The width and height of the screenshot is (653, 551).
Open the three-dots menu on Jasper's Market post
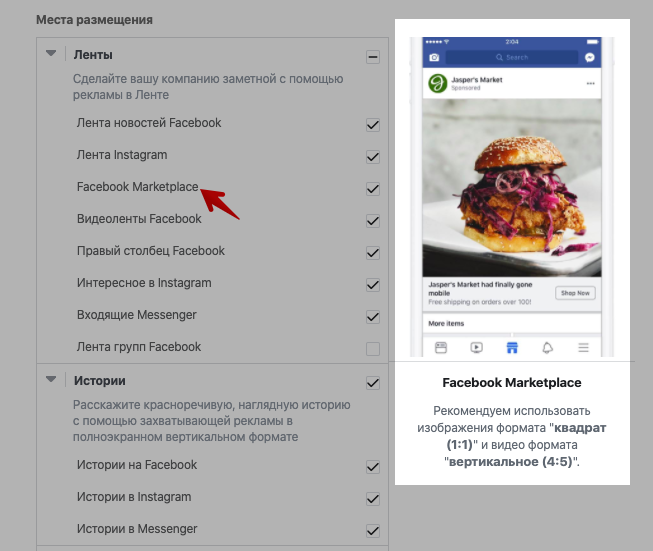tap(591, 83)
